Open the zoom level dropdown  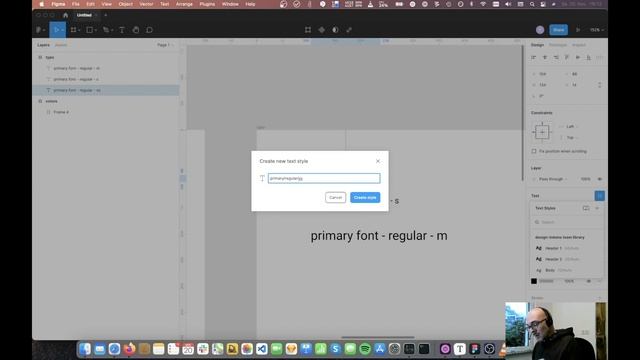click(x=596, y=30)
